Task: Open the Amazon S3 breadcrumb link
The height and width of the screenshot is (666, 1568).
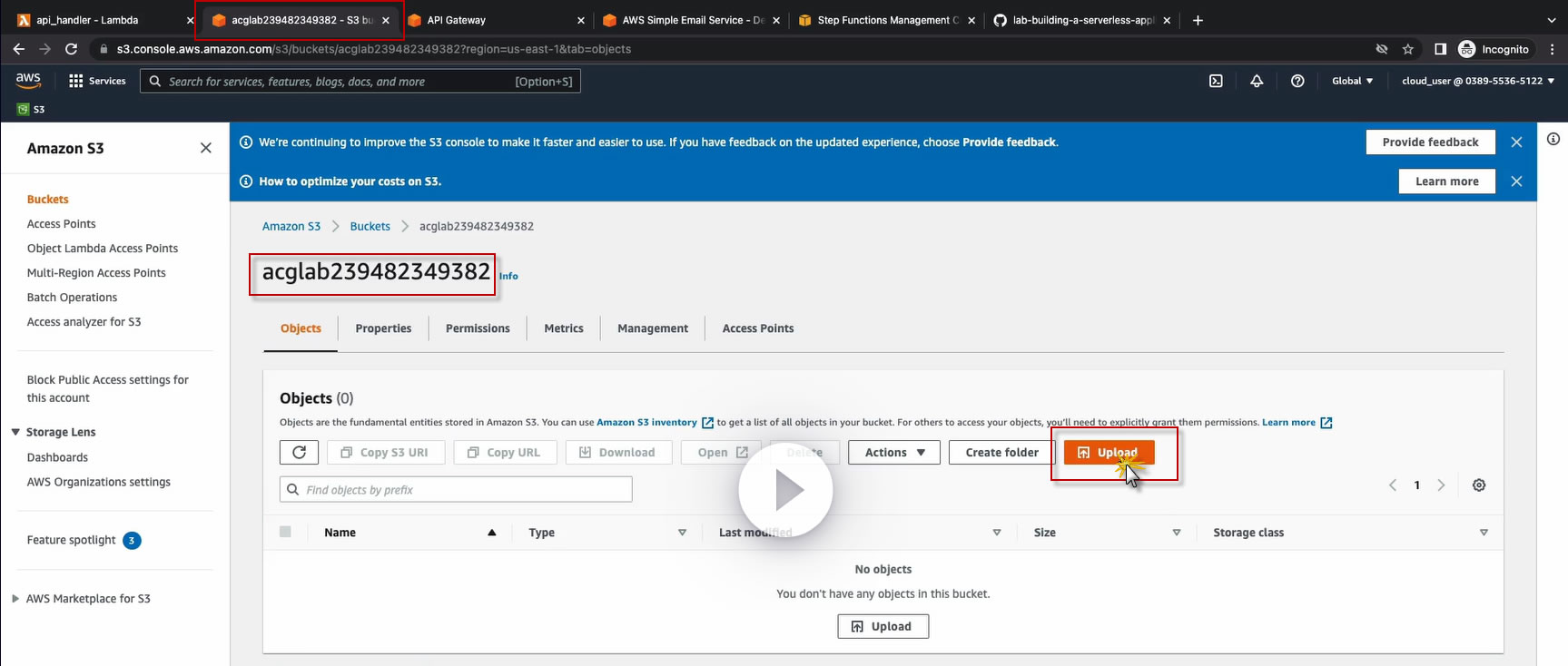Action: (x=291, y=226)
